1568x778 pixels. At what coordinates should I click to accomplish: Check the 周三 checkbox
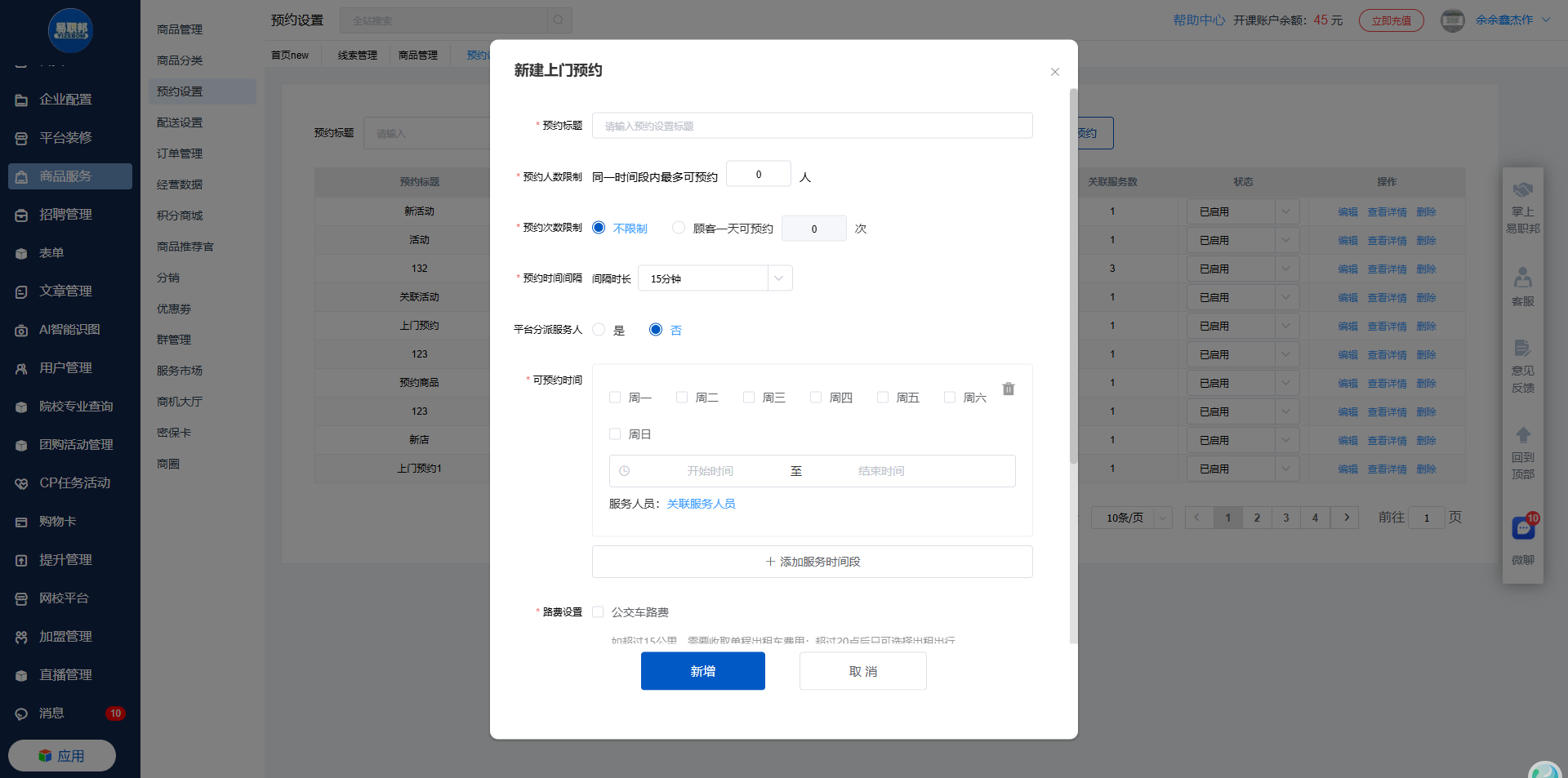tap(749, 398)
